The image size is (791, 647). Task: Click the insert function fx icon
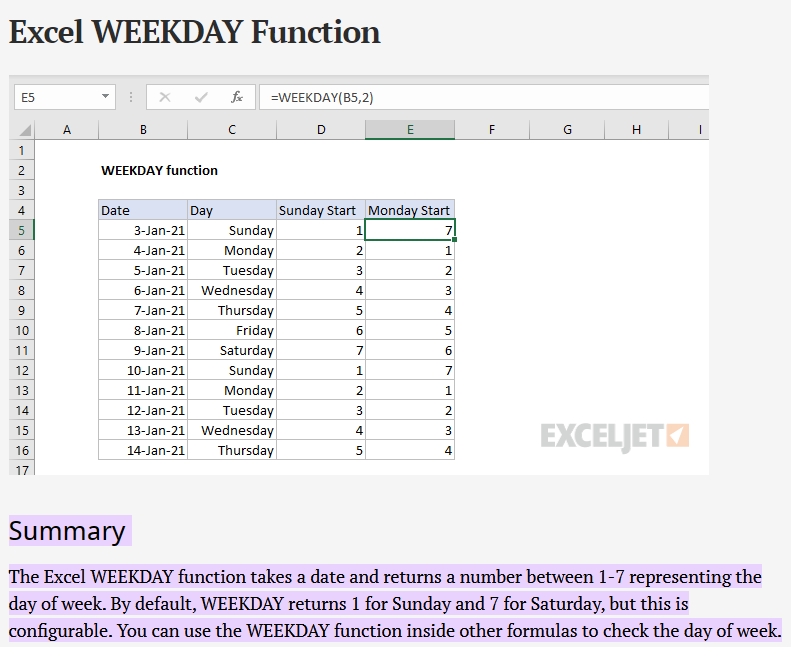point(237,97)
